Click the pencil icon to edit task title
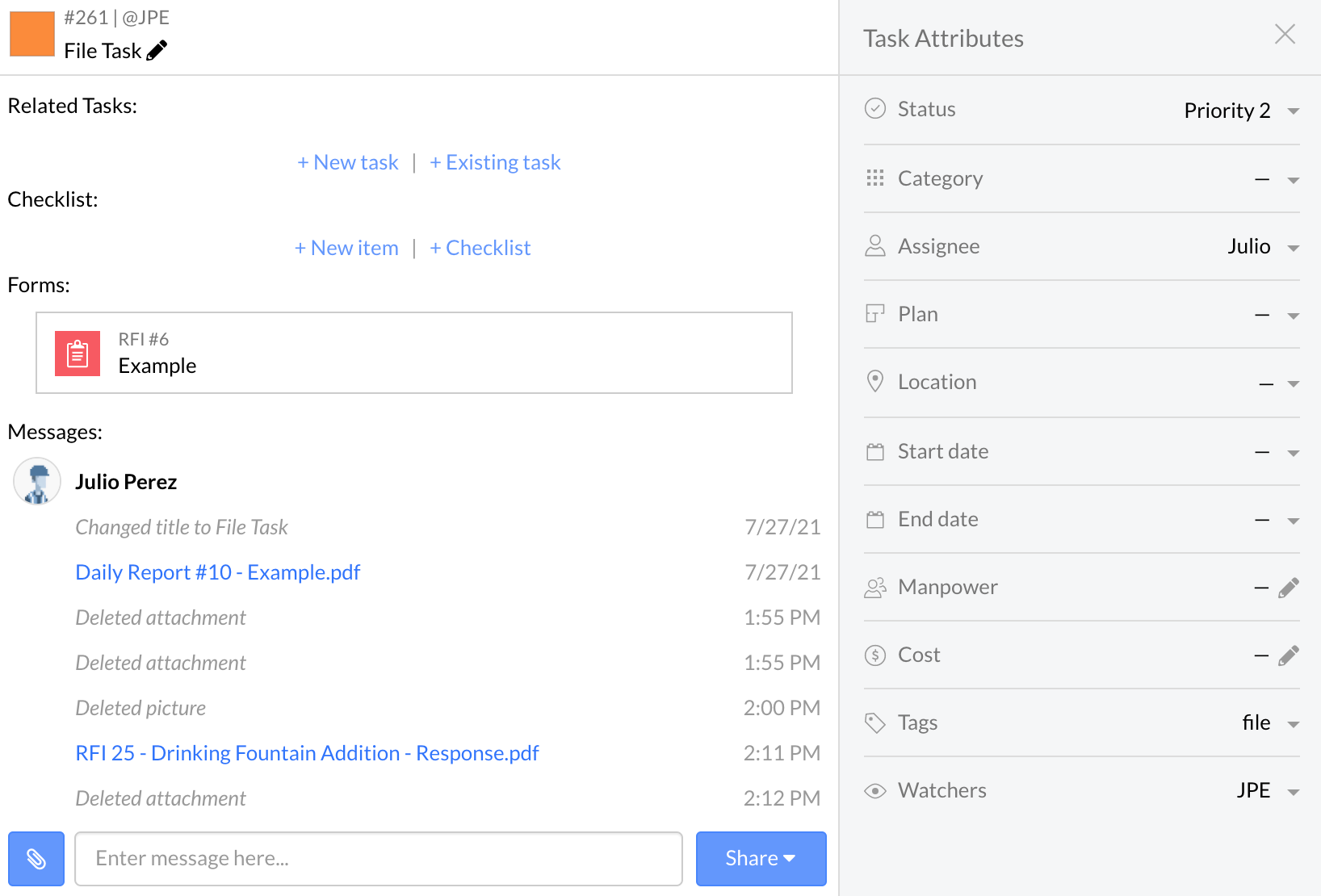The height and width of the screenshot is (896, 1321). click(158, 50)
